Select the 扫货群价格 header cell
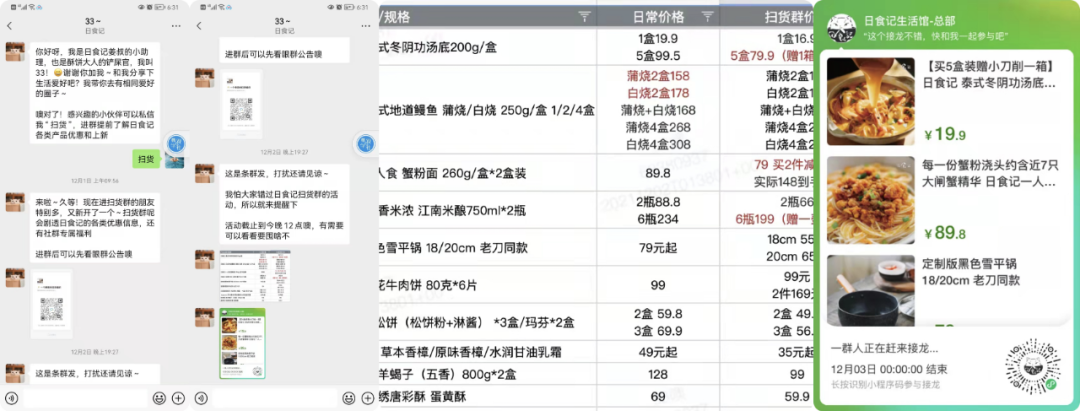Viewport: 1080px width, 411px height. coord(766,17)
